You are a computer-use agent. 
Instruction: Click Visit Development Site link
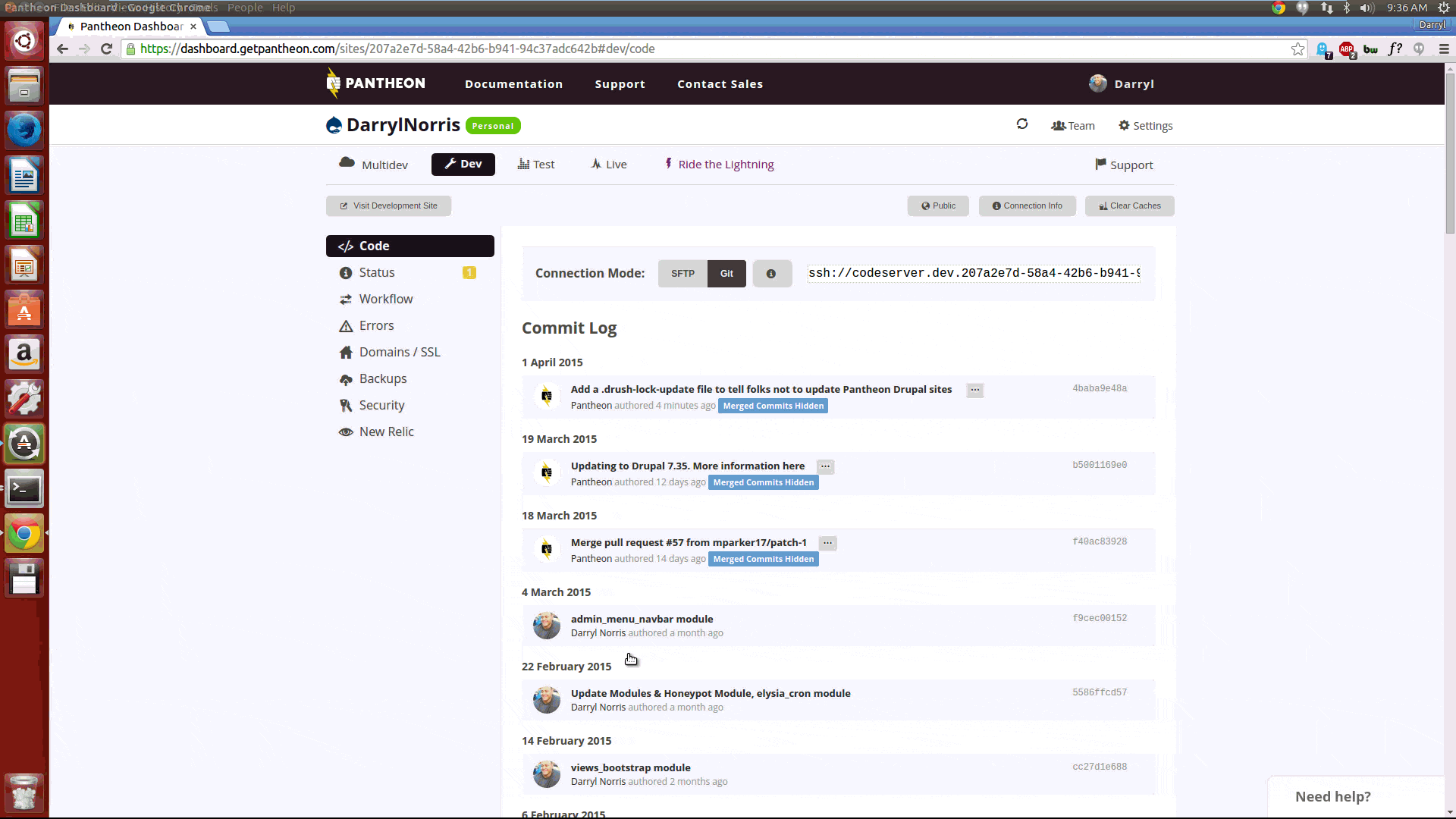(x=388, y=205)
